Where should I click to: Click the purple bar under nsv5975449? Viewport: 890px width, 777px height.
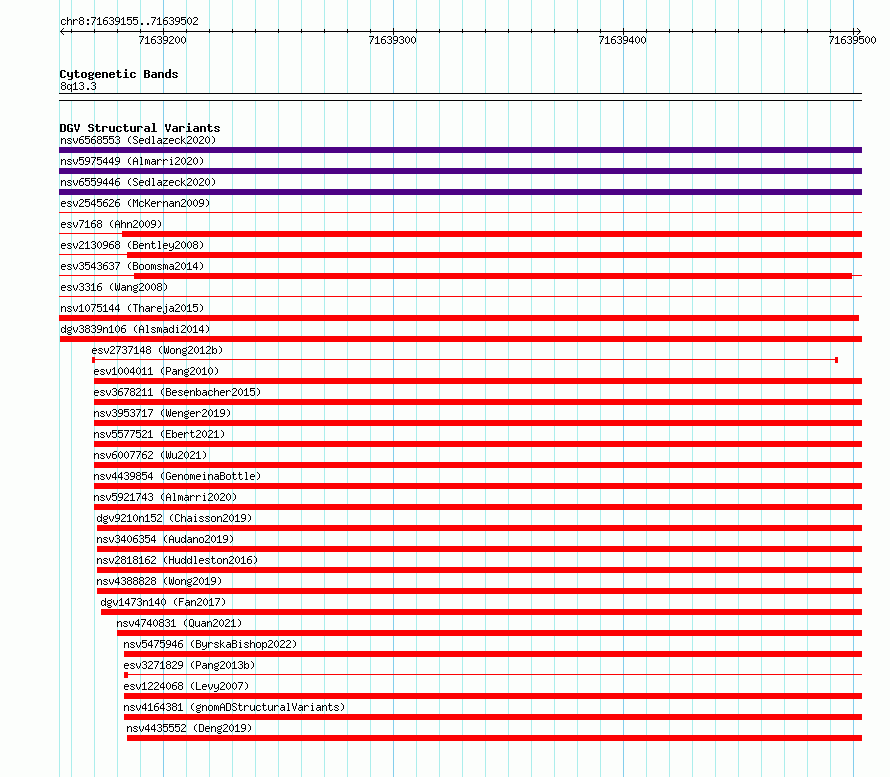[x=460, y=171]
